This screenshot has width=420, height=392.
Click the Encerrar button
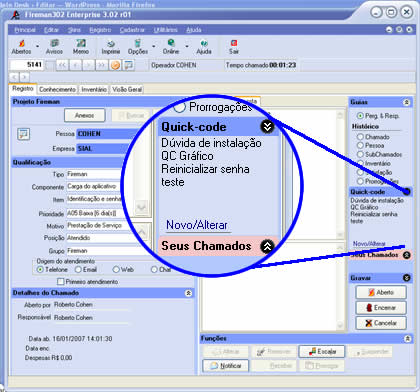(381, 307)
